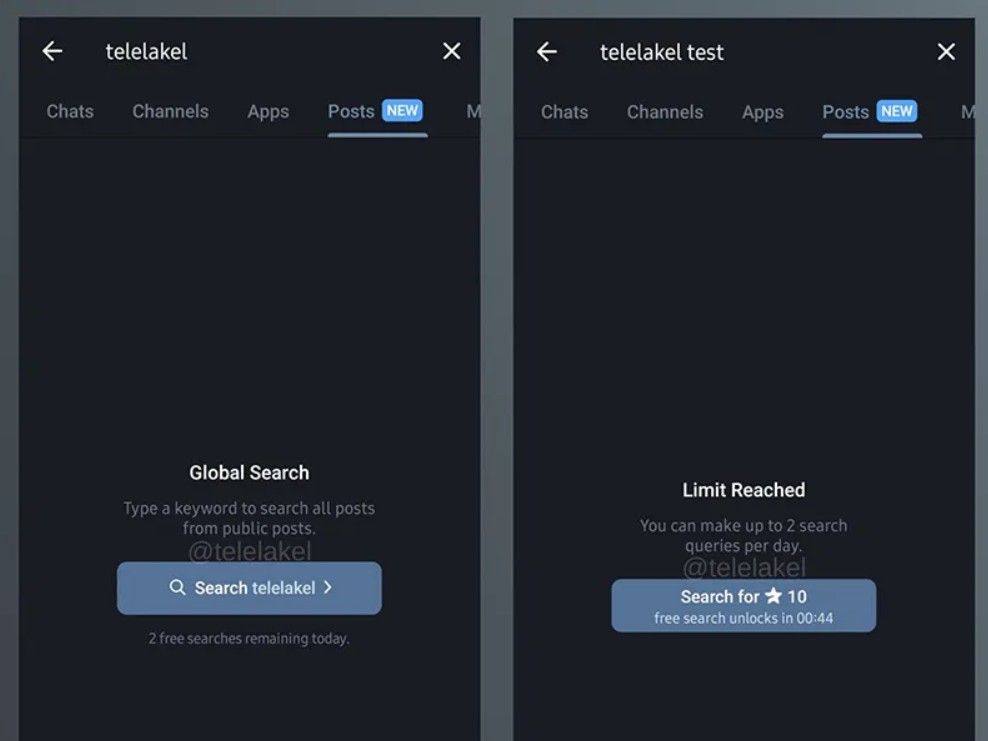Screen dimensions: 988x741
Task: Click the star icon in 'Search for 10' button
Action: point(773,596)
